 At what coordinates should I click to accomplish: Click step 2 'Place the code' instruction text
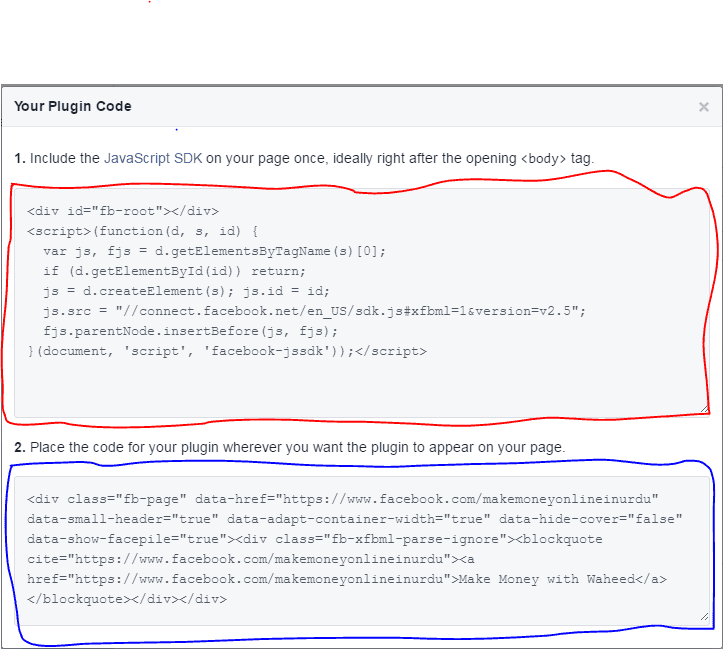pos(290,447)
